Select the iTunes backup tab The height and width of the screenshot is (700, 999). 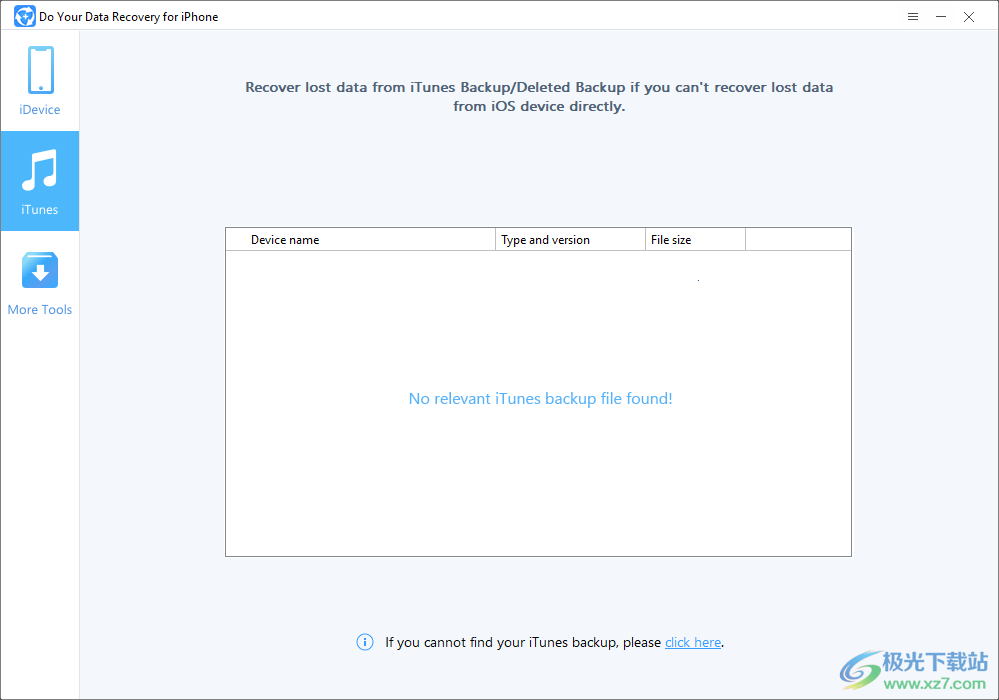(40, 181)
